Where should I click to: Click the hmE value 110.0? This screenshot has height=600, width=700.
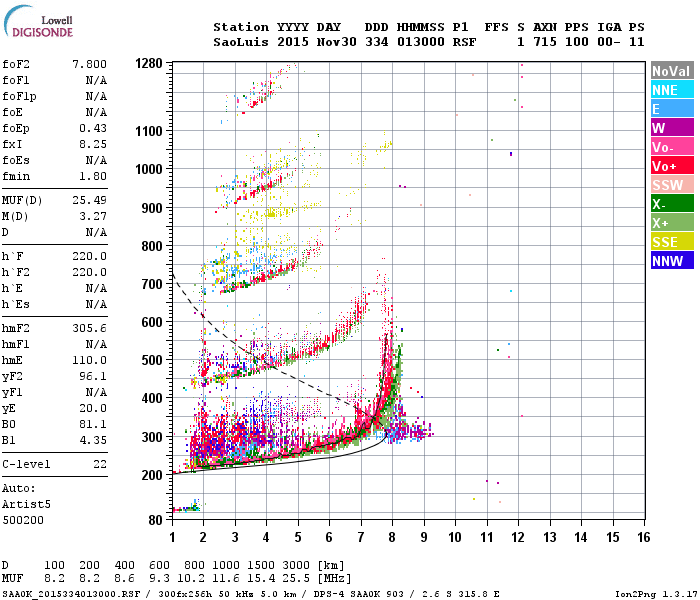tap(89, 360)
